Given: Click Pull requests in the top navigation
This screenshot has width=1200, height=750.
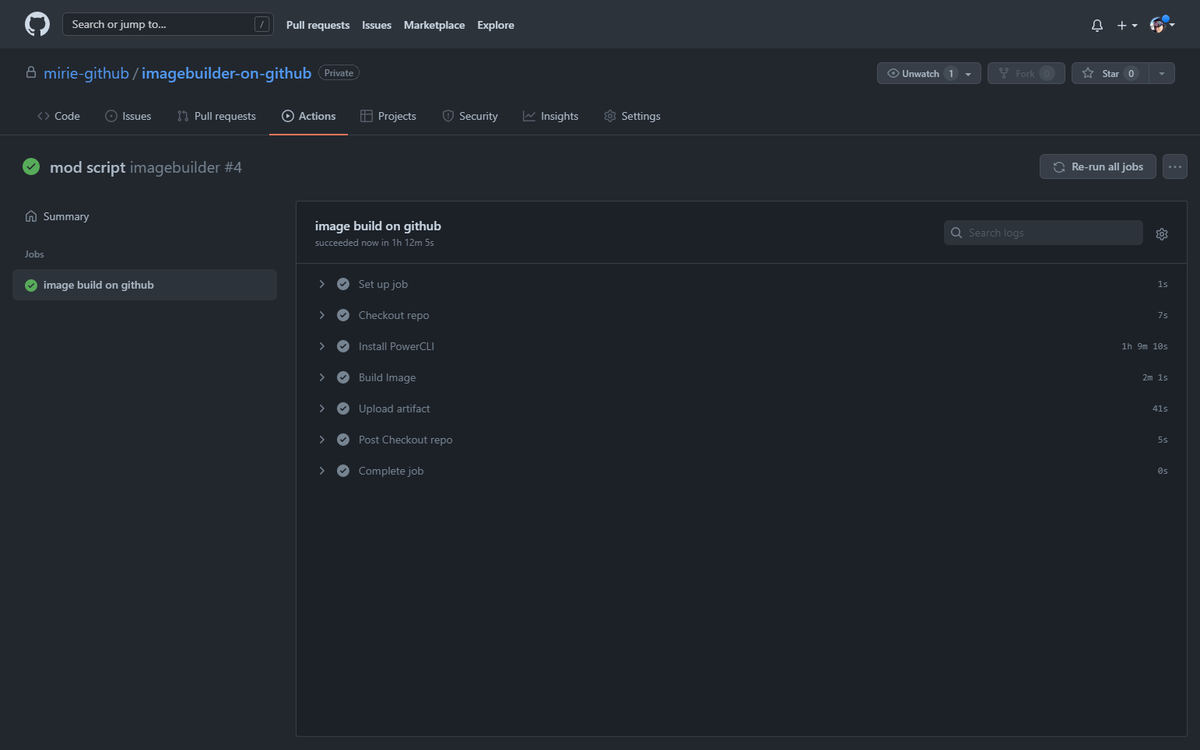Looking at the screenshot, I should [318, 25].
